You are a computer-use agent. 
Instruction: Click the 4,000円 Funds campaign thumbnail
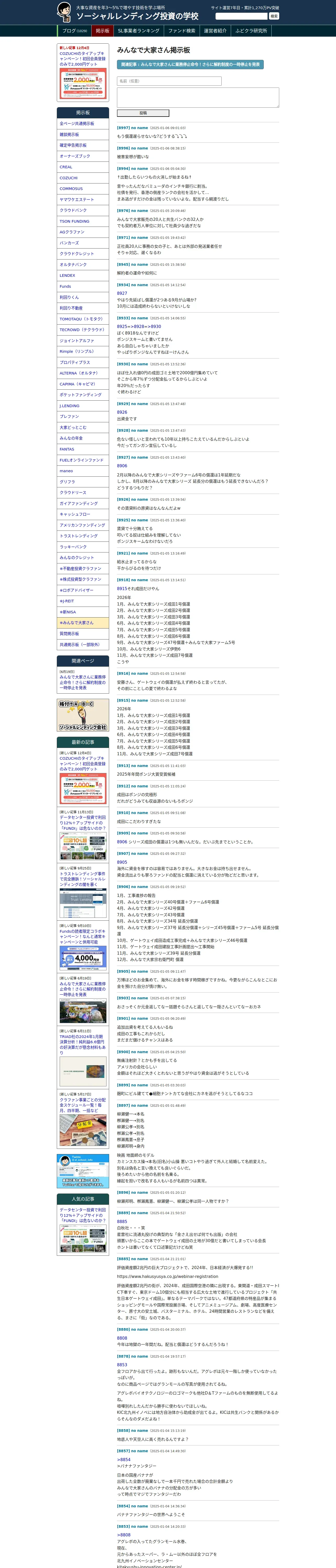(x=83, y=959)
